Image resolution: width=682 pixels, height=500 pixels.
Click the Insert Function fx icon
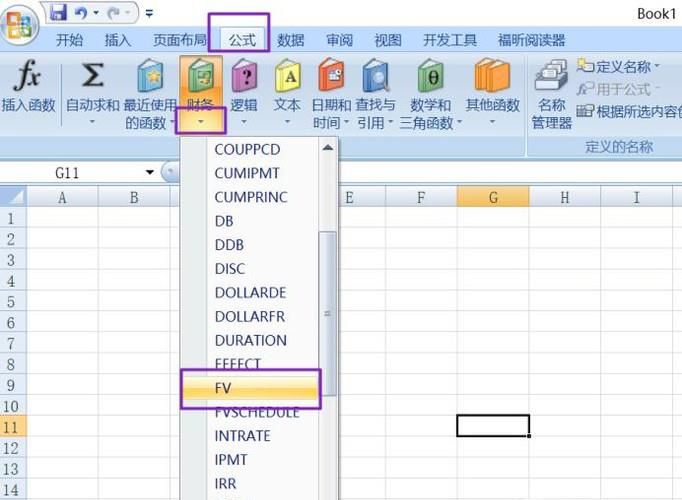[28, 75]
